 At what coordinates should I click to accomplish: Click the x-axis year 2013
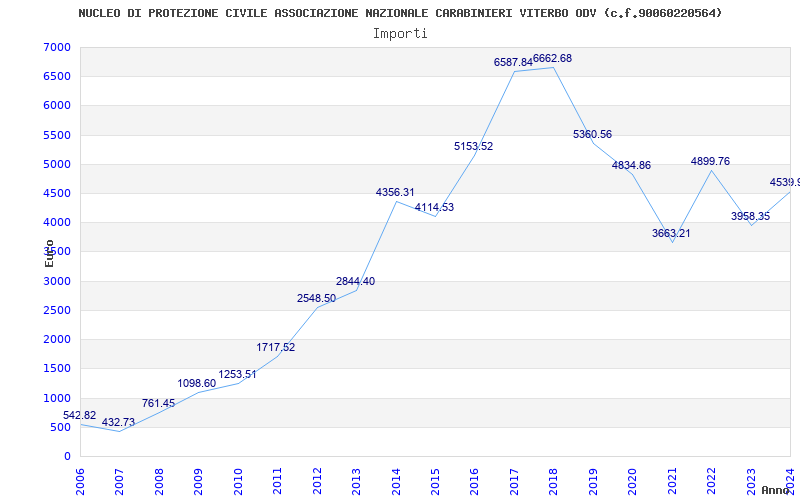point(356,482)
